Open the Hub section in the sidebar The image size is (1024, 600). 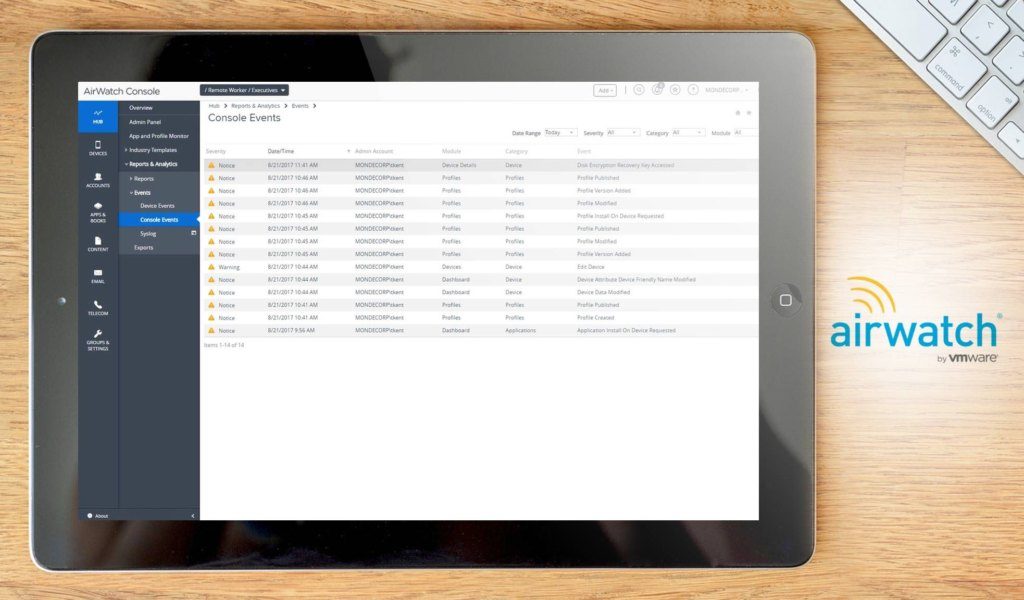point(97,117)
